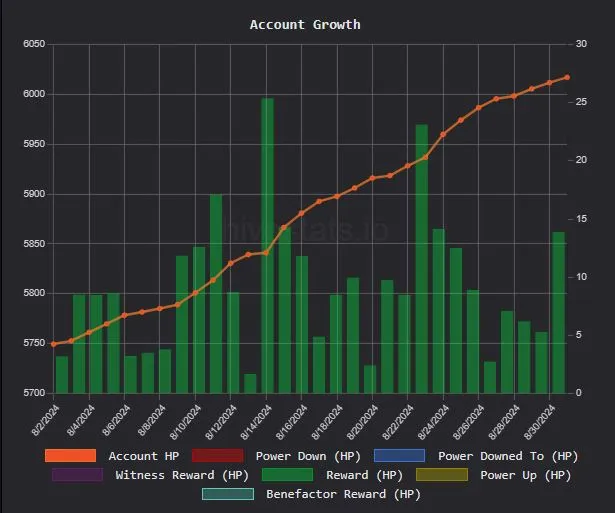Click the 8/14/2024 x-axis date label
Image resolution: width=615 pixels, height=513 pixels.
click(256, 422)
